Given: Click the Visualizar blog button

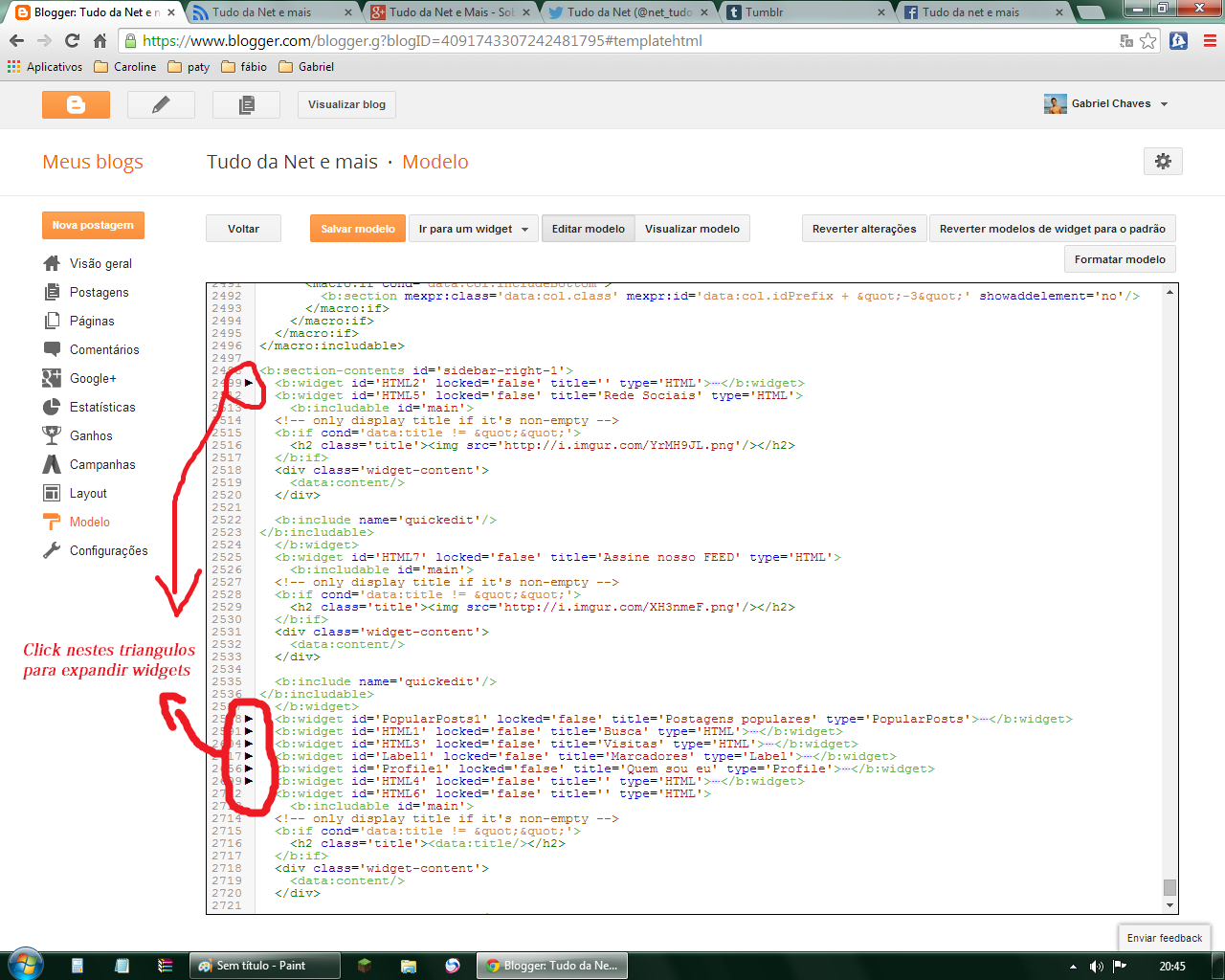Looking at the screenshot, I should tap(346, 104).
